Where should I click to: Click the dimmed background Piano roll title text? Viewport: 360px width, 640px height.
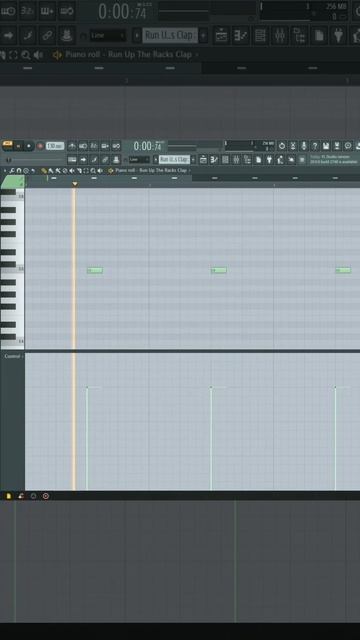128,55
